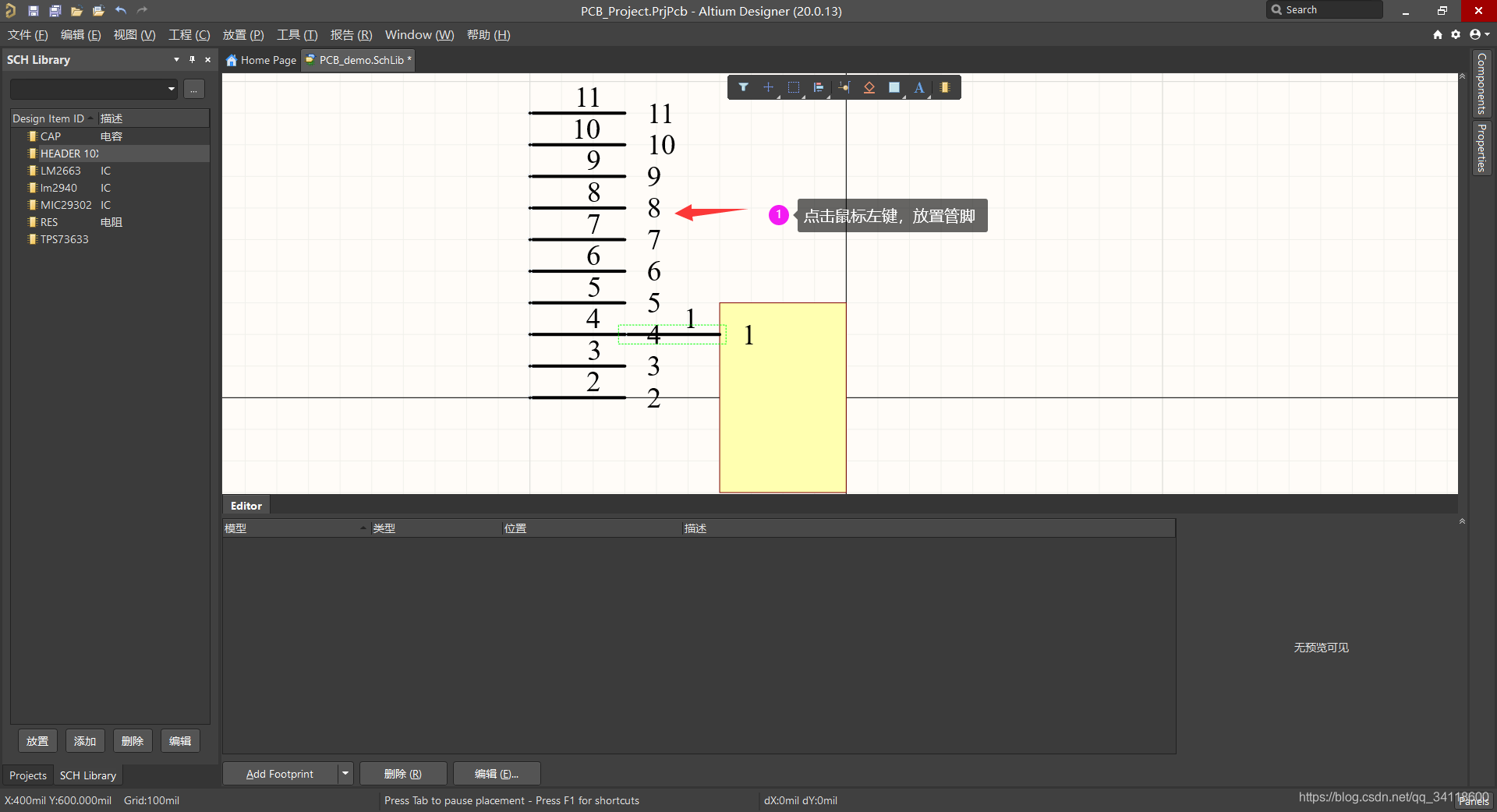This screenshot has width=1497, height=812.
Task: Select the MIC29302 component row
Action: (110, 205)
